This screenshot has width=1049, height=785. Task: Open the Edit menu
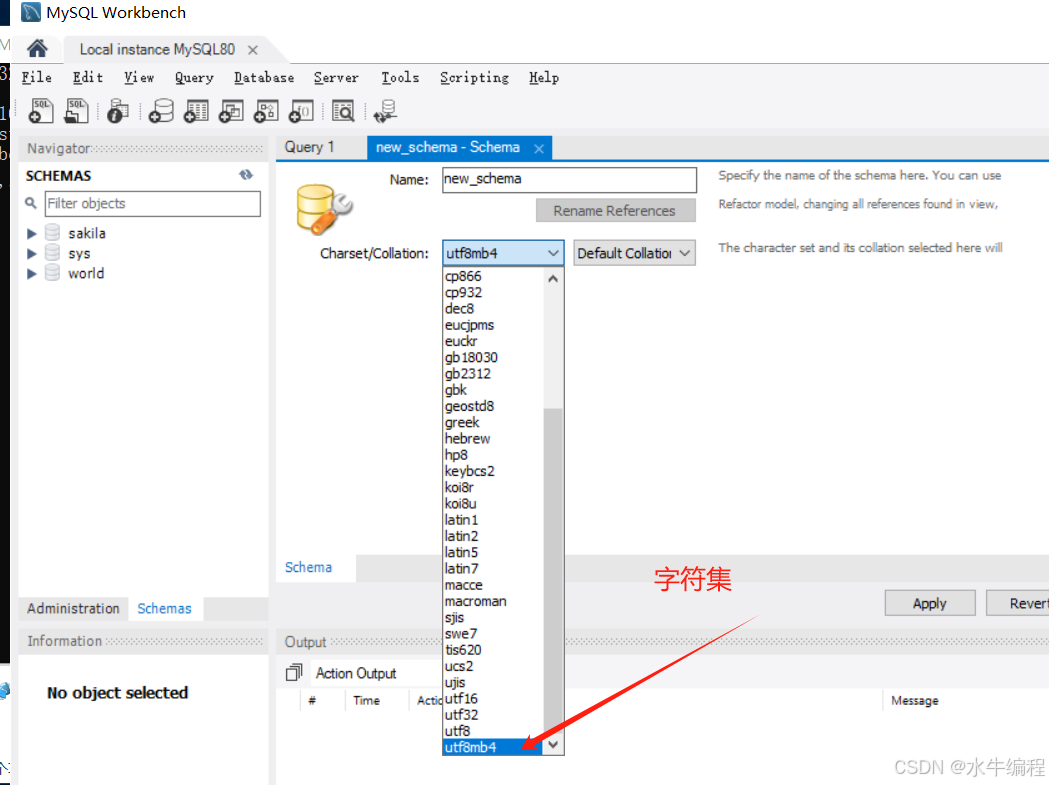[88, 78]
